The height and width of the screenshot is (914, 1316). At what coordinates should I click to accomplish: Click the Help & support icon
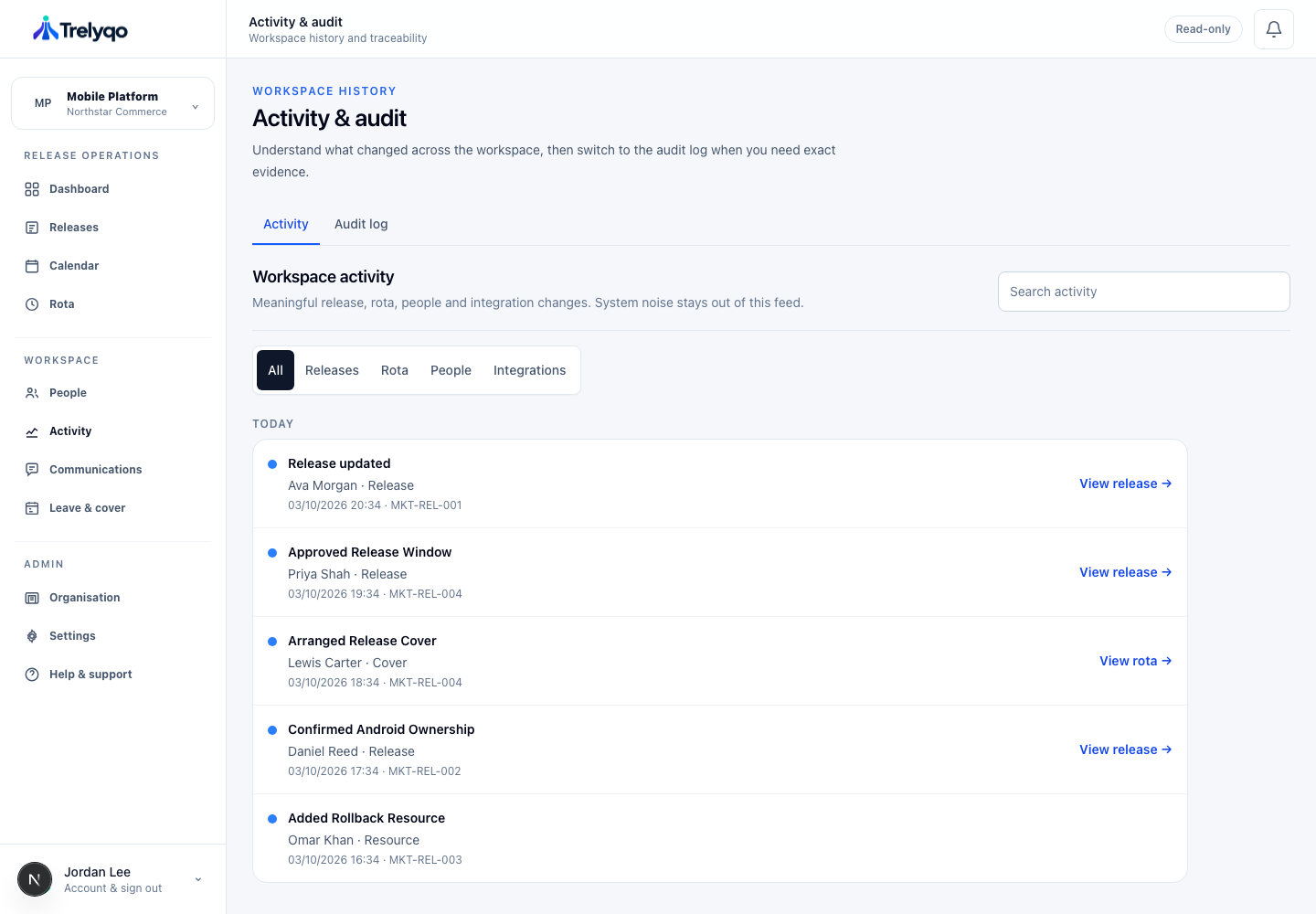tap(32, 675)
